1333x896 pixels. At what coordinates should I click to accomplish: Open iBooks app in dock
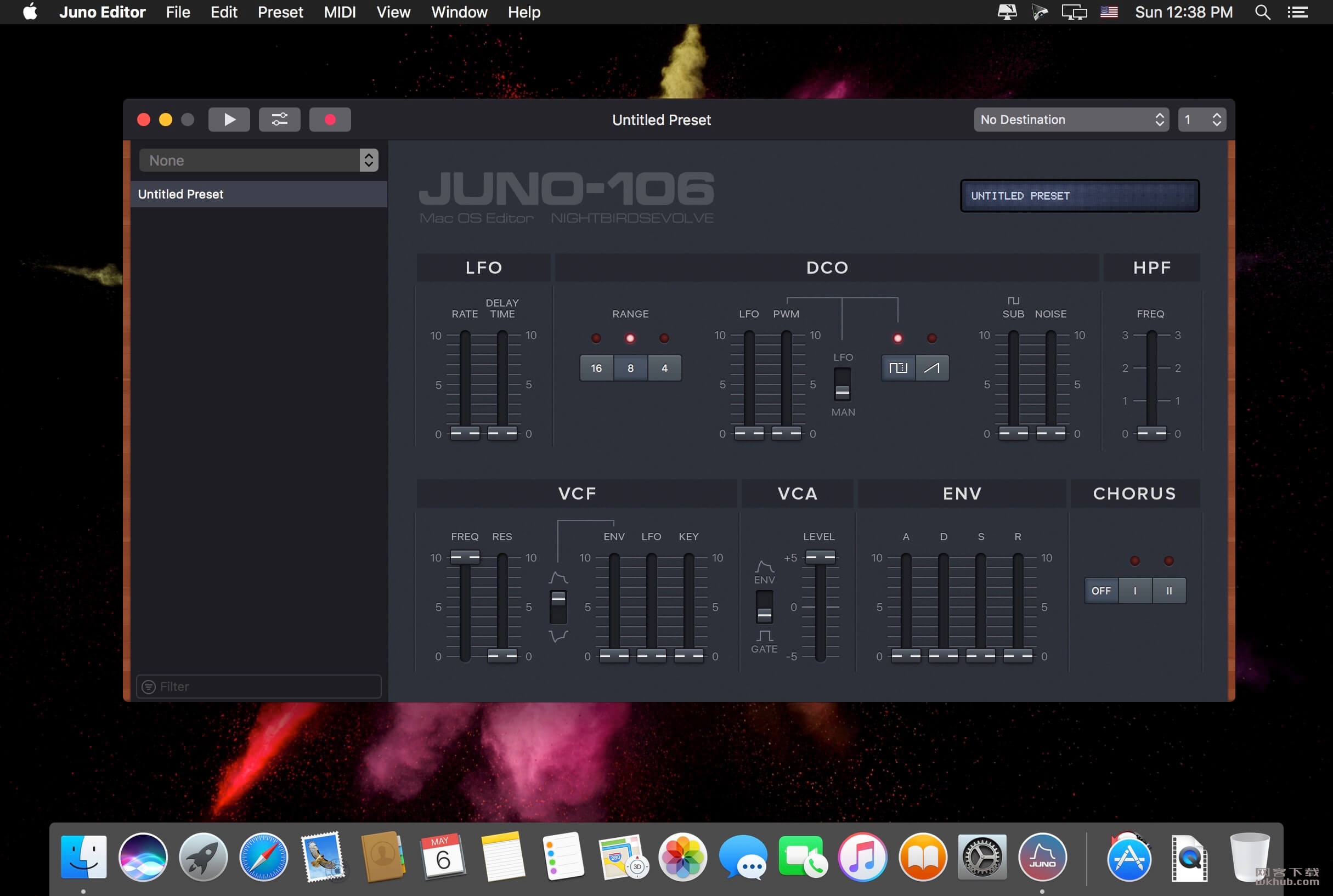[x=923, y=857]
